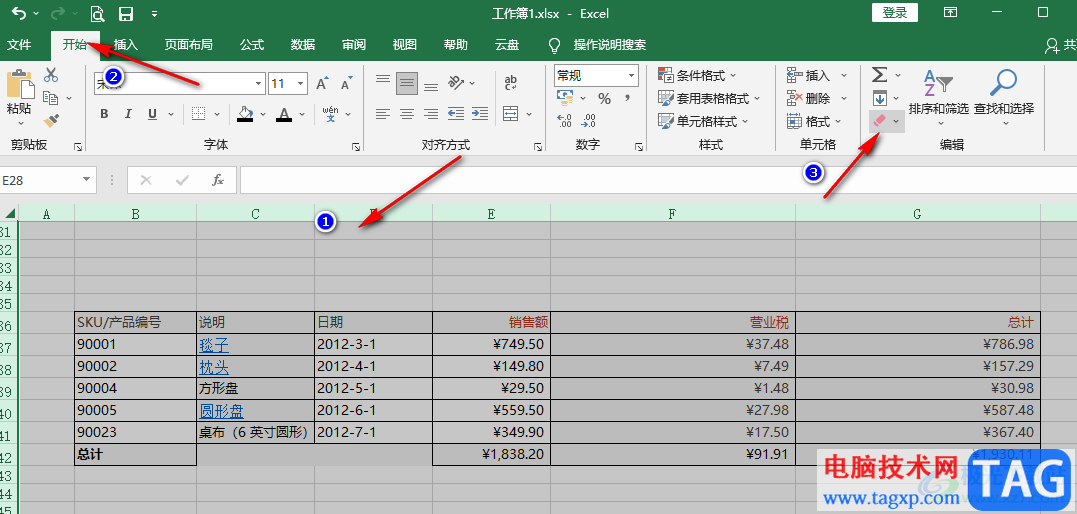Switch to the 数据 tab
This screenshot has height=514, width=1077.
[x=303, y=45]
